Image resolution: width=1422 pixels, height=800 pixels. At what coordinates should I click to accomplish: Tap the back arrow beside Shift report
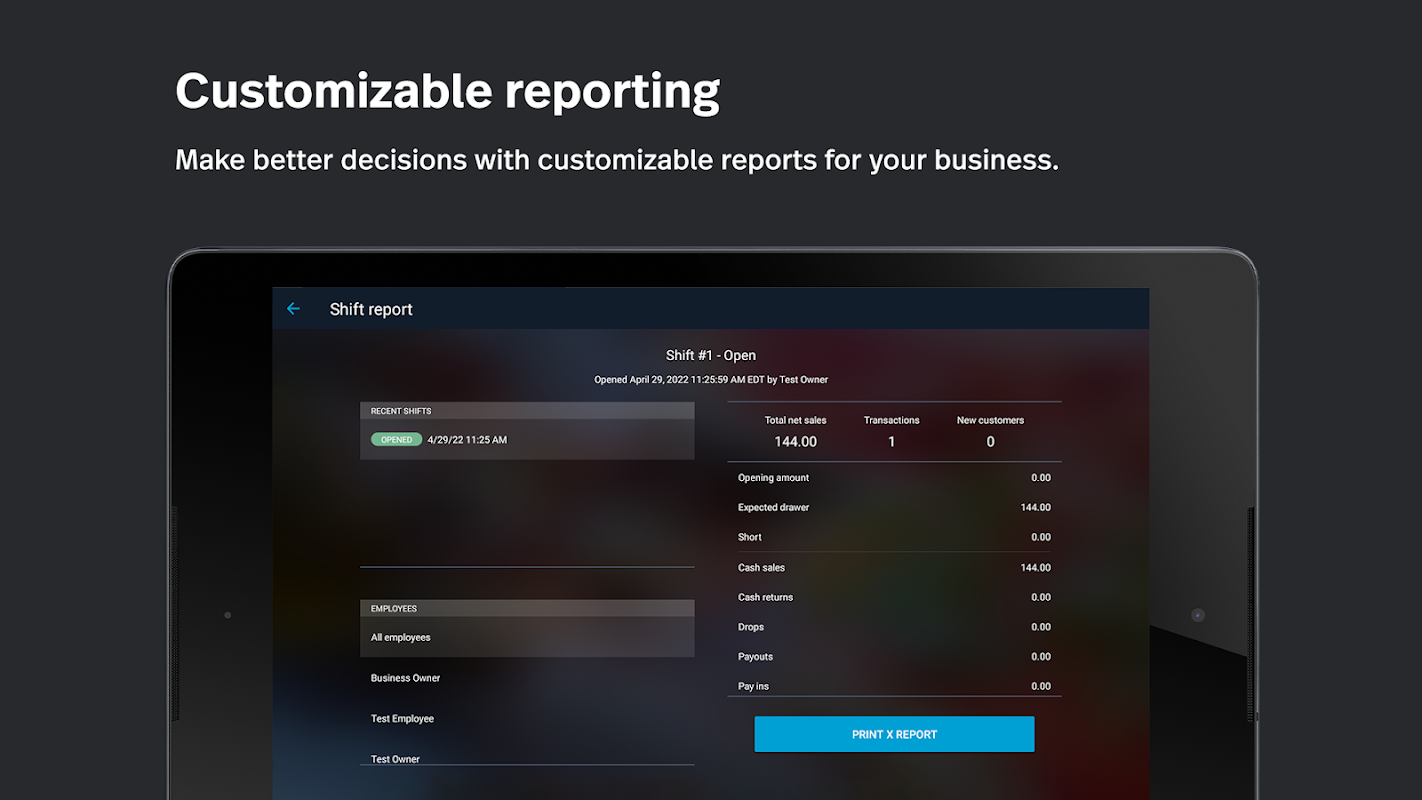coord(293,309)
